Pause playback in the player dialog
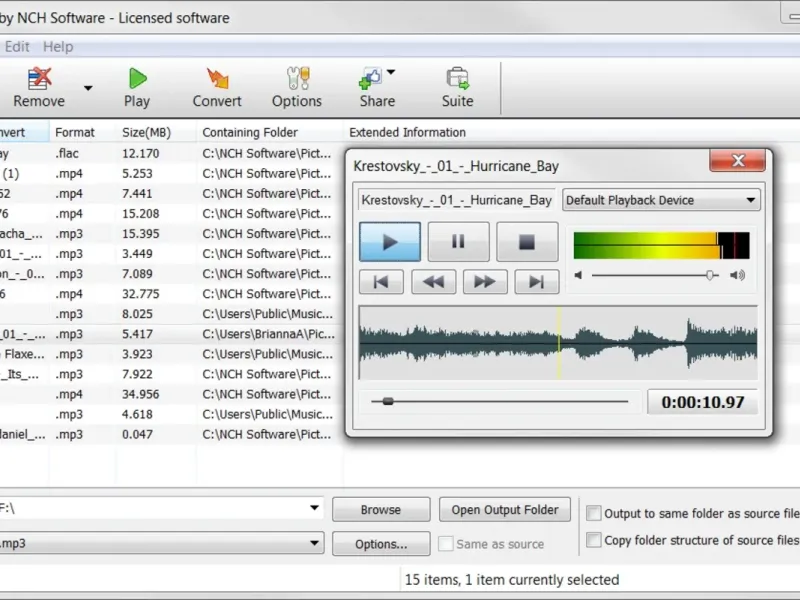The image size is (800, 600). [x=458, y=241]
